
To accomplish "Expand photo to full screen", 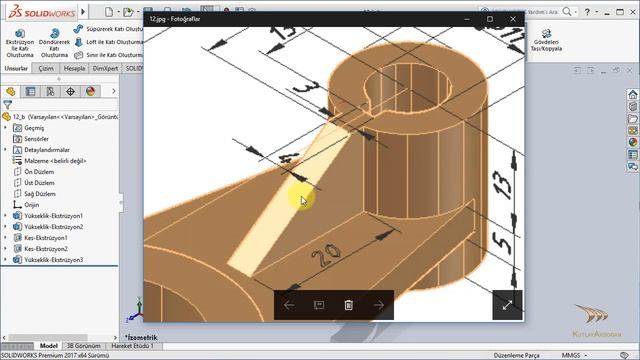I will click(507, 305).
